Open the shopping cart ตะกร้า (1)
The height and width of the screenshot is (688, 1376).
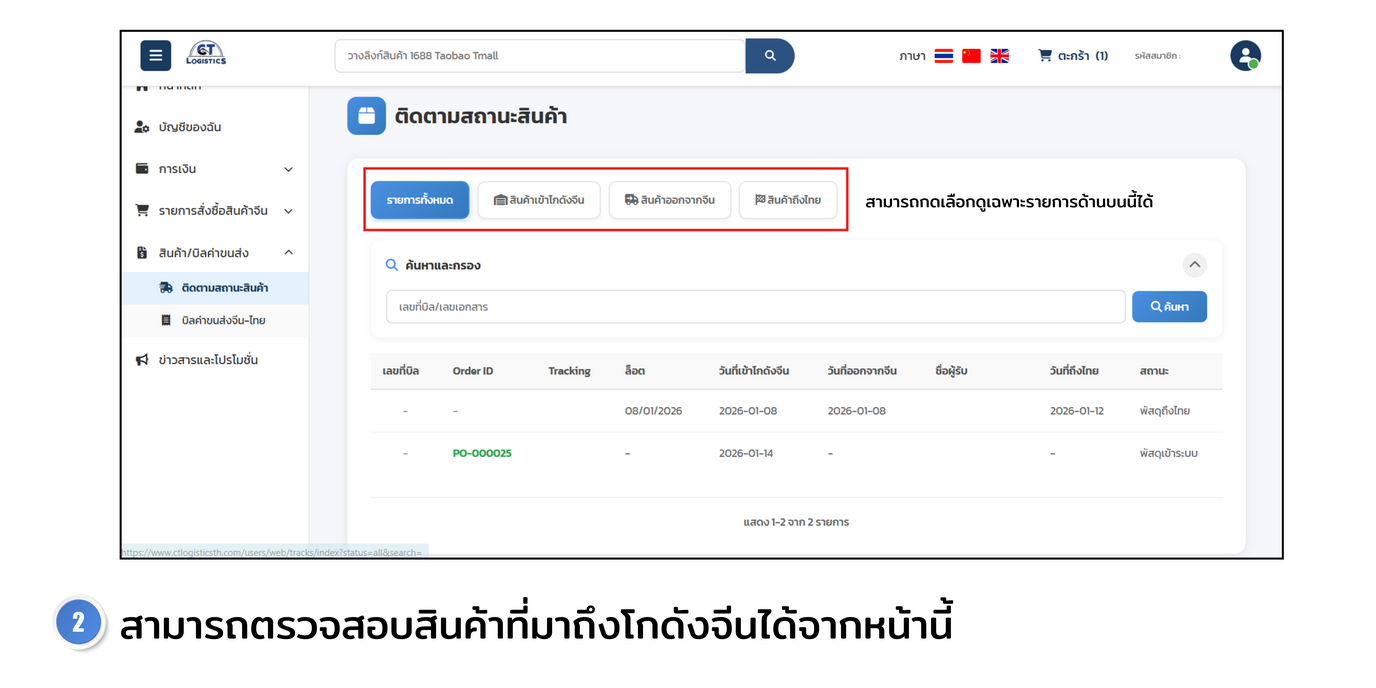[1073, 56]
